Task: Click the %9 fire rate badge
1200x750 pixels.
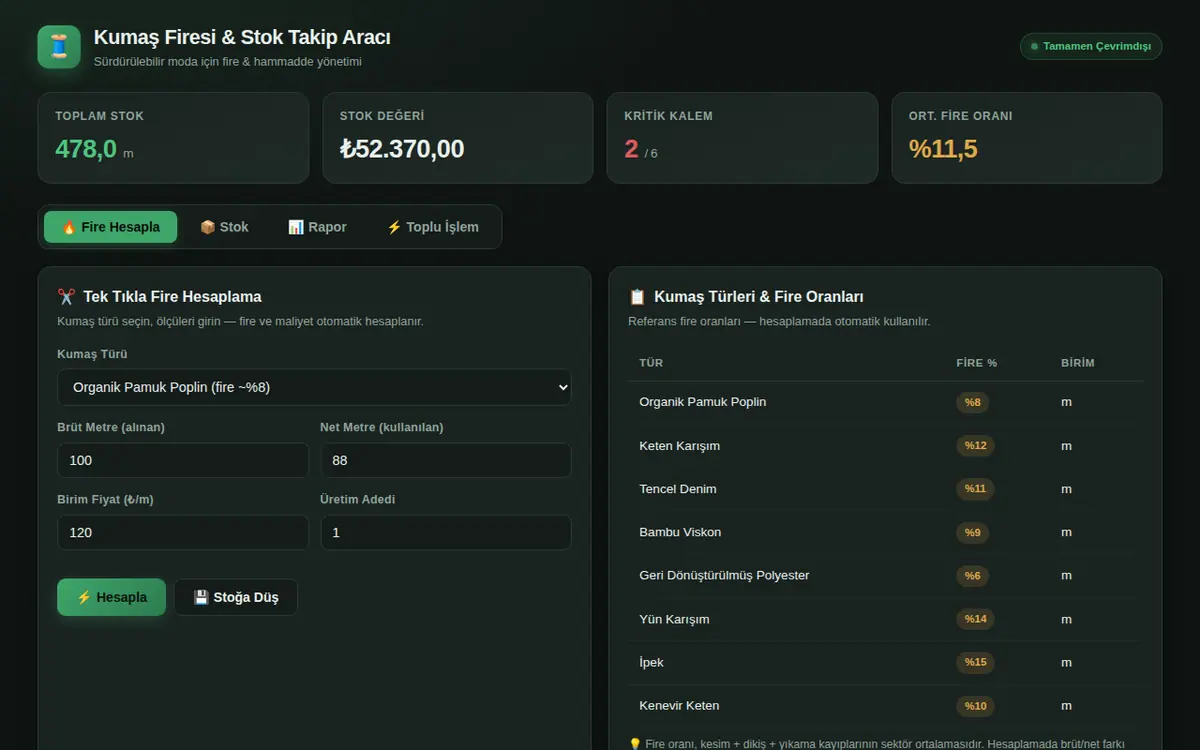Action: [972, 532]
